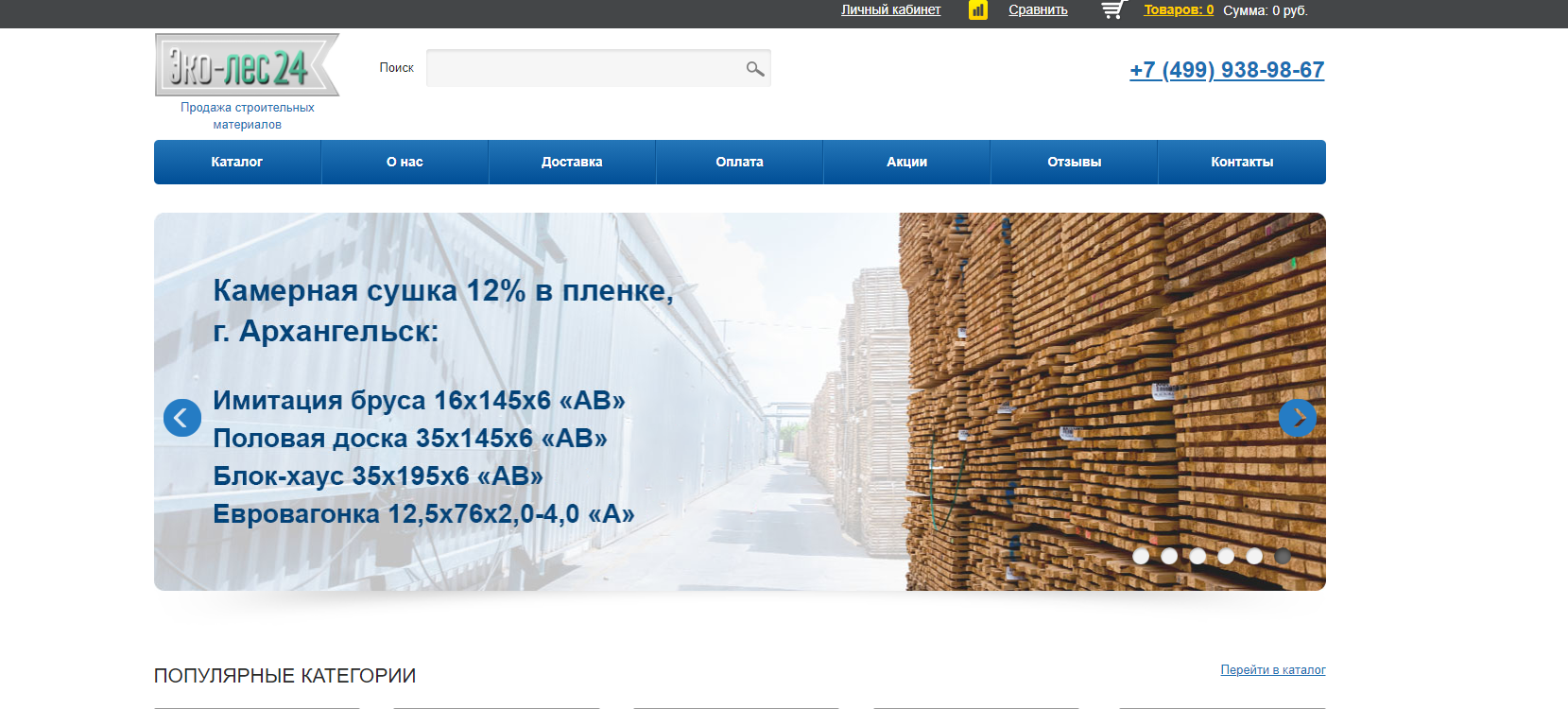Click the Сравнить link

(1038, 10)
